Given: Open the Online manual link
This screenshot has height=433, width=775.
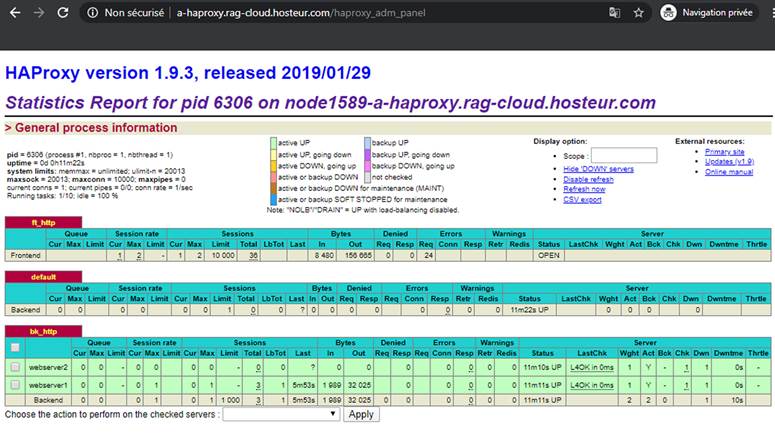Looking at the screenshot, I should tap(729, 172).
